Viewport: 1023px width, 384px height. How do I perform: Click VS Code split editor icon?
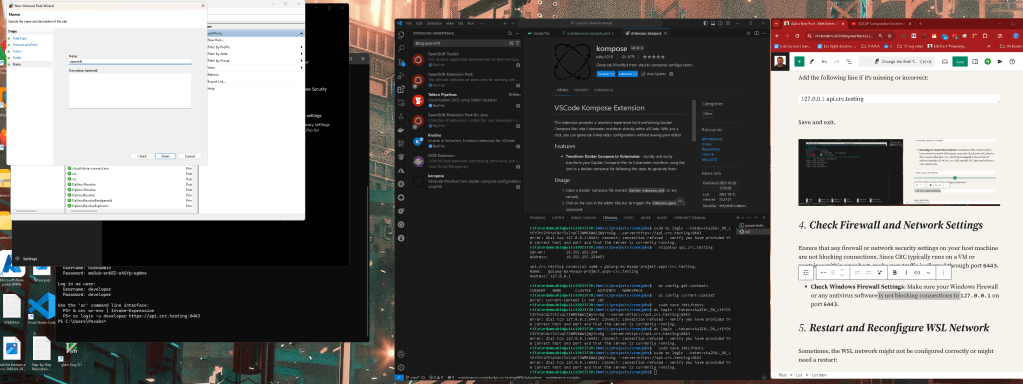pyautogui.click(x=757, y=33)
